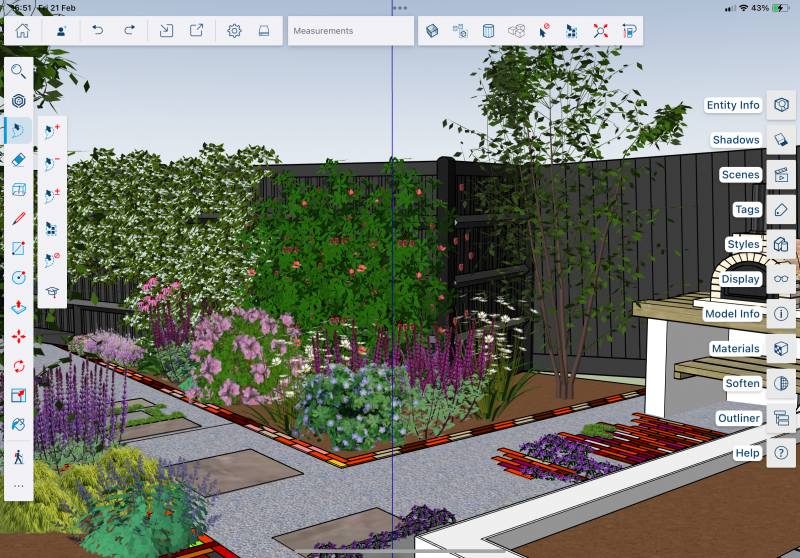Go to the Home screen
Image resolution: width=800 pixels, height=558 pixels.
click(x=22, y=31)
